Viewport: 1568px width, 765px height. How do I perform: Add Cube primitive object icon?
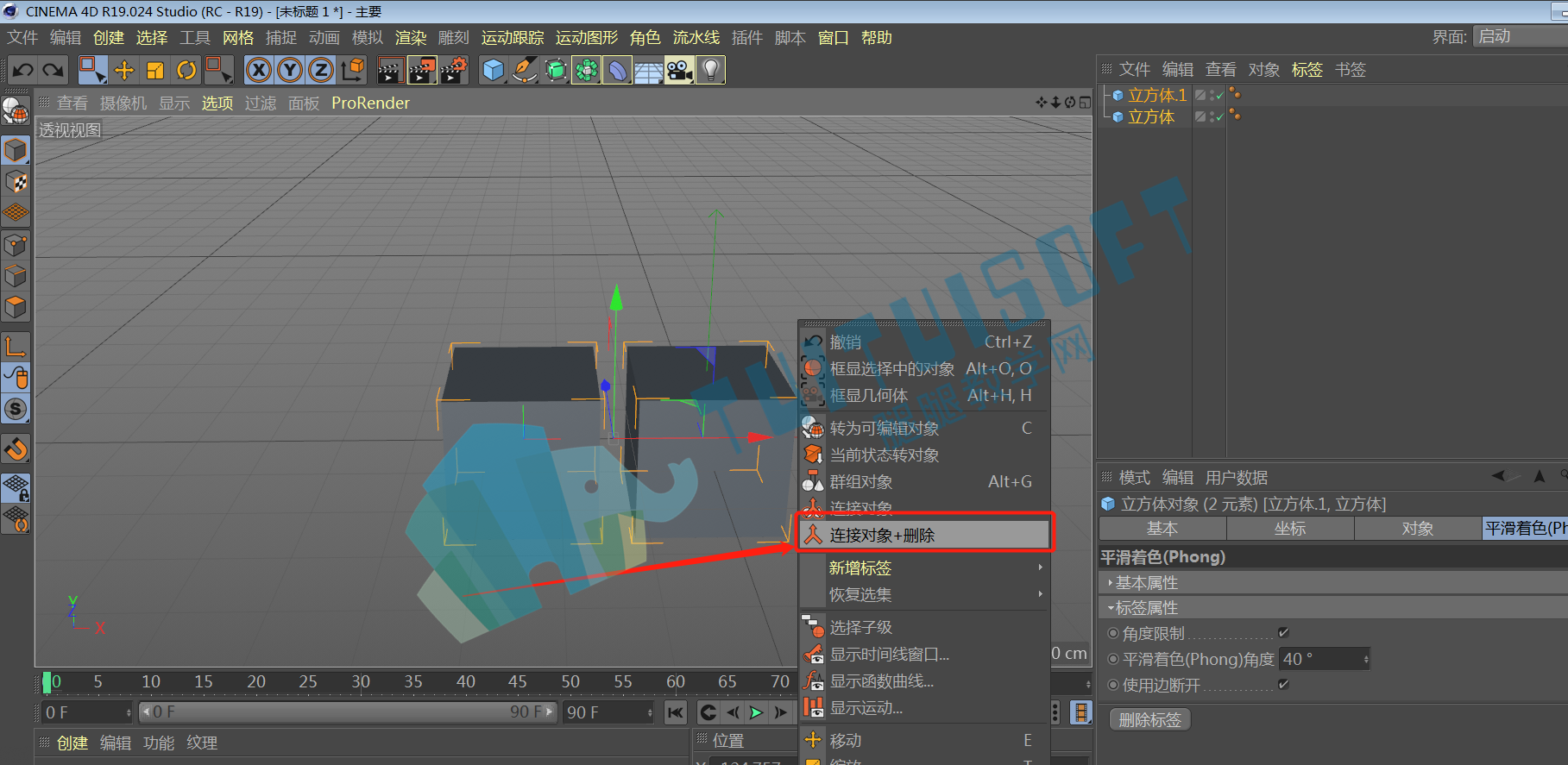point(494,70)
